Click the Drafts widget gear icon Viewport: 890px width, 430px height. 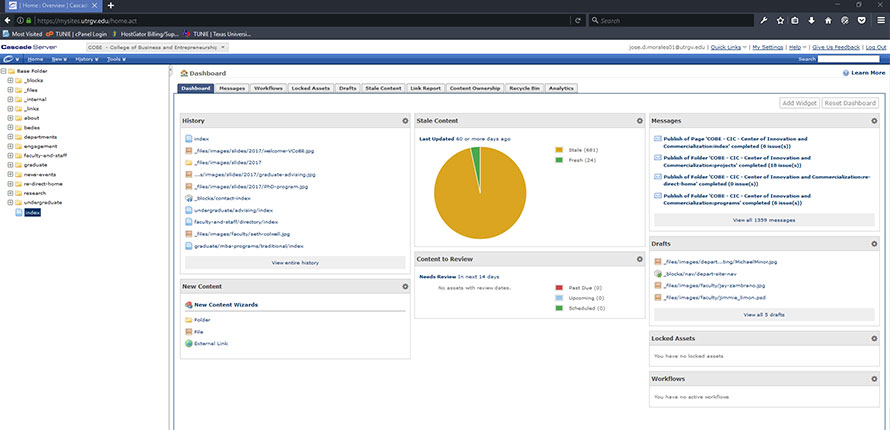point(874,244)
